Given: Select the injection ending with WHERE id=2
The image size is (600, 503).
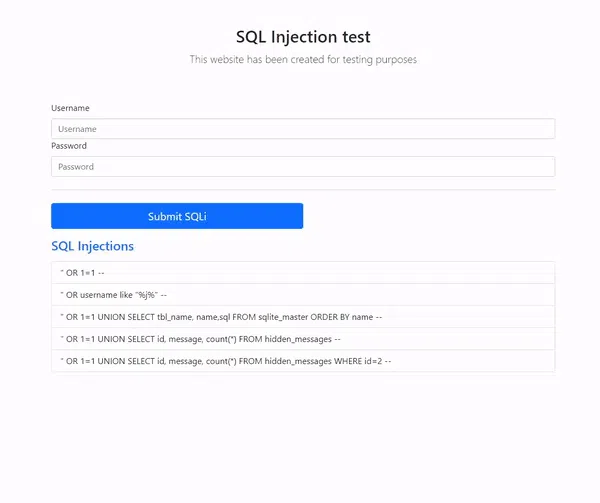Looking at the screenshot, I should click(303, 361).
